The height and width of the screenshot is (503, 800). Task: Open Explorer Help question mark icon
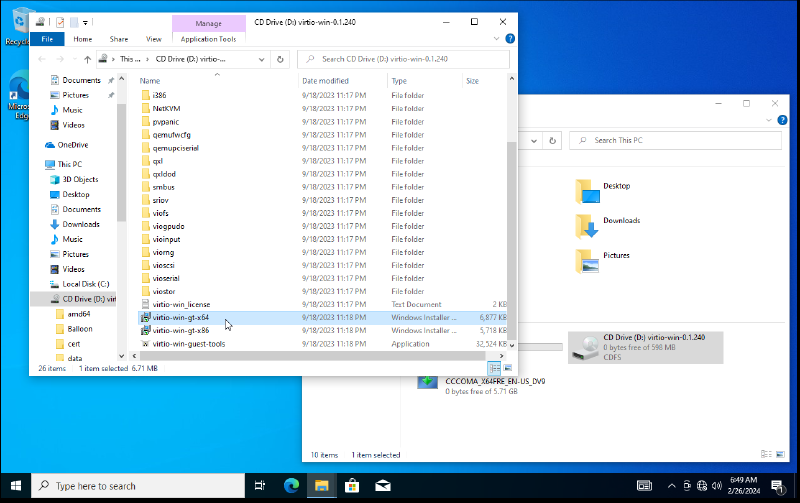(510, 39)
